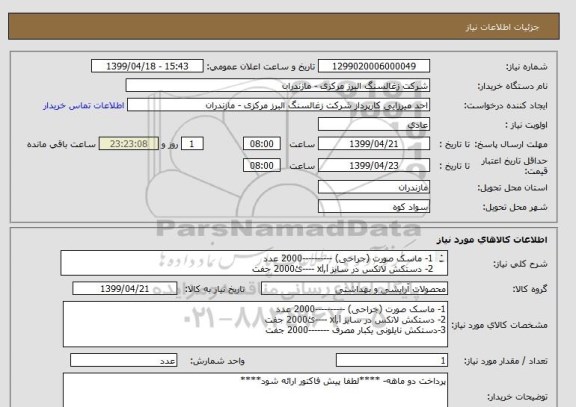Click the تاریخ و ساعت اعلان عمومی label
The image size is (576, 407).
point(261,67)
